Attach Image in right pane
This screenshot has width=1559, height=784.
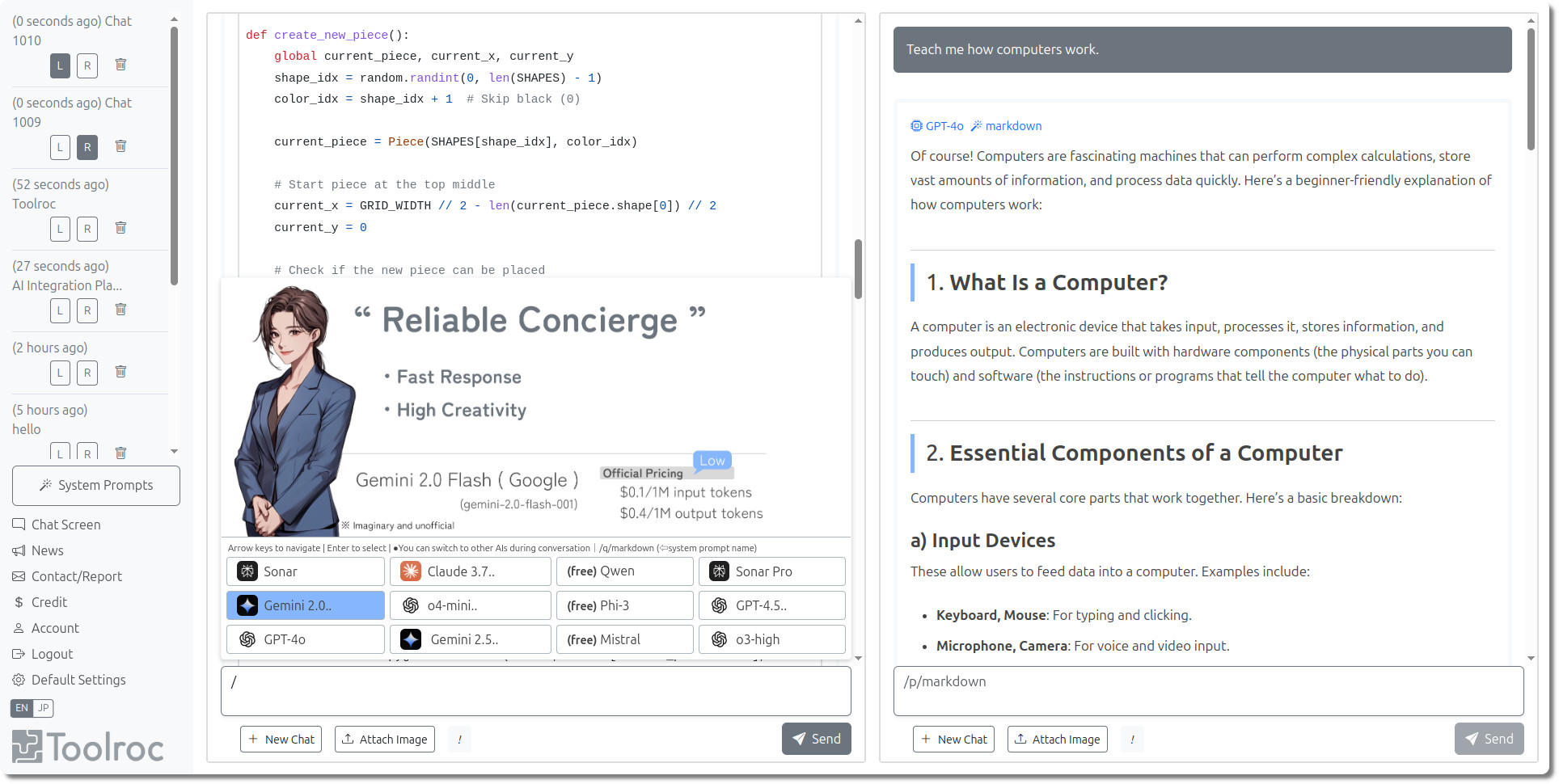pos(1058,740)
